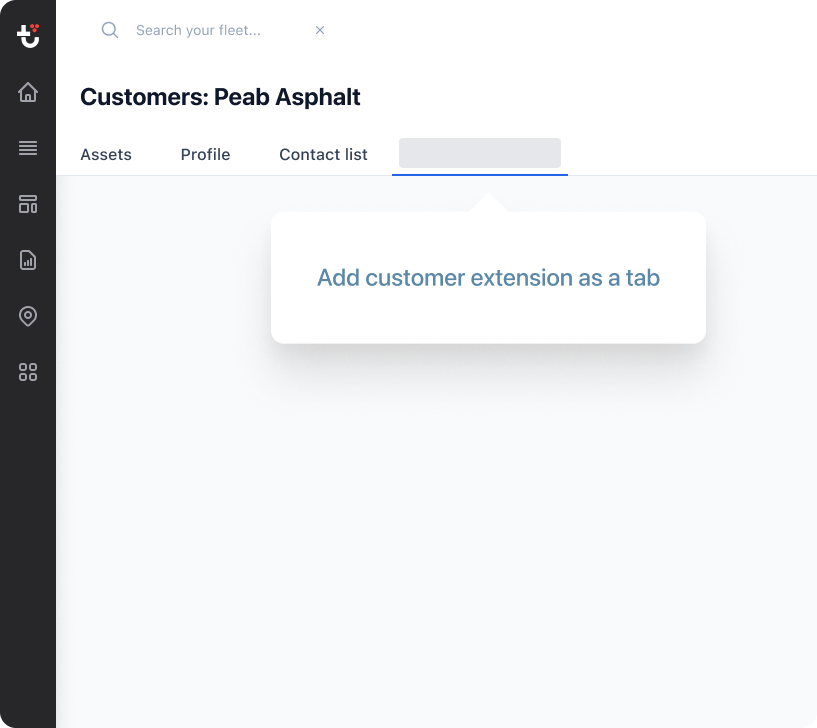Click the blue underline of the active tab

coord(480,174)
